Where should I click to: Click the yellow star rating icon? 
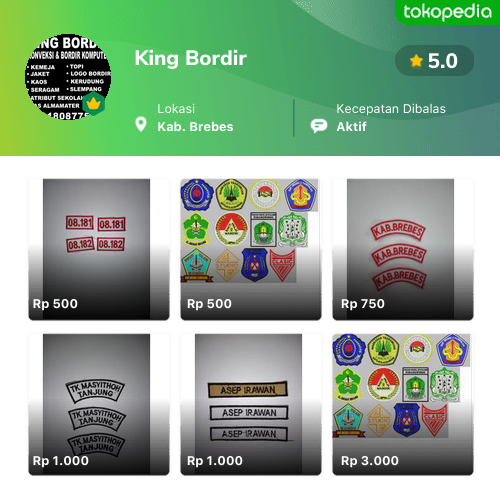416,61
